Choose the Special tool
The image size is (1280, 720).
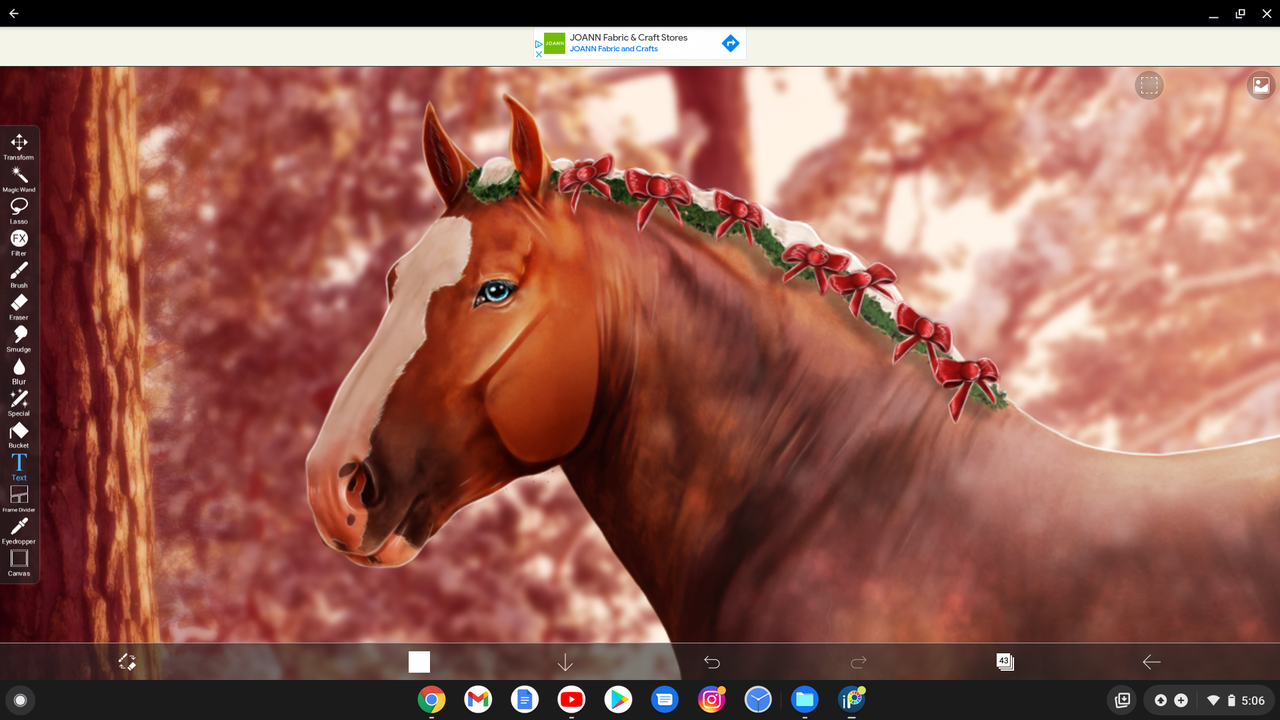(x=19, y=402)
